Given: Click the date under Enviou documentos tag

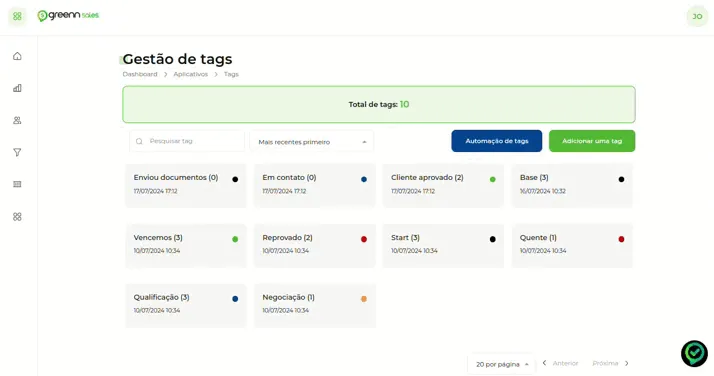Looking at the screenshot, I should 155,191.
